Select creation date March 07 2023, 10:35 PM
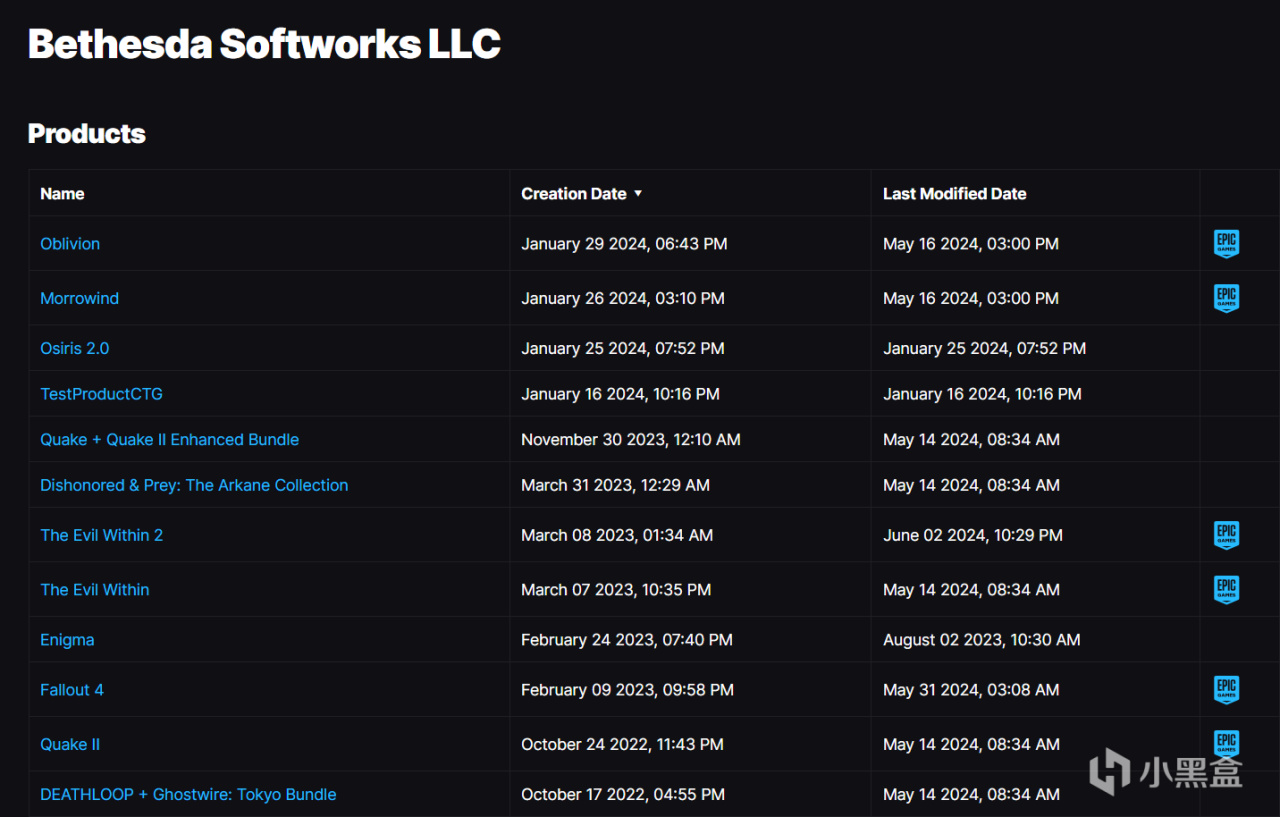Viewport: 1280px width, 817px height. pos(616,590)
